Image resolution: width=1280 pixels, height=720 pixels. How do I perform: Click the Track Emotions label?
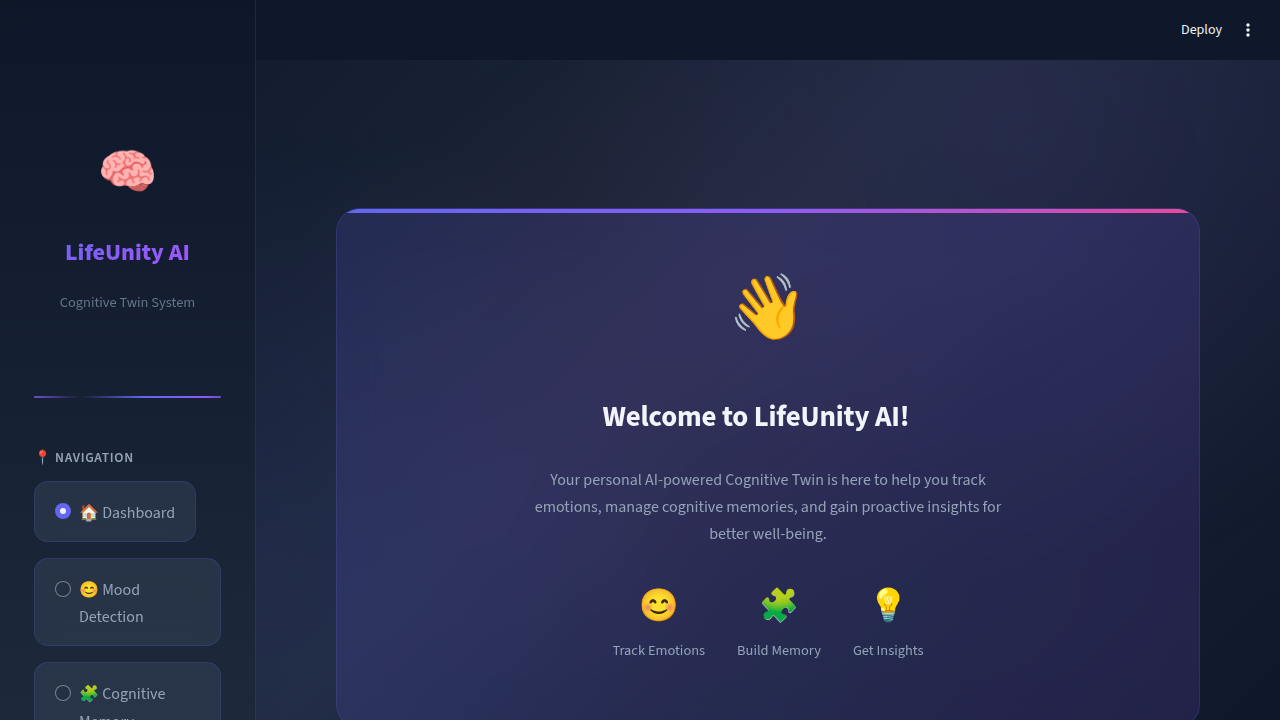coord(659,650)
